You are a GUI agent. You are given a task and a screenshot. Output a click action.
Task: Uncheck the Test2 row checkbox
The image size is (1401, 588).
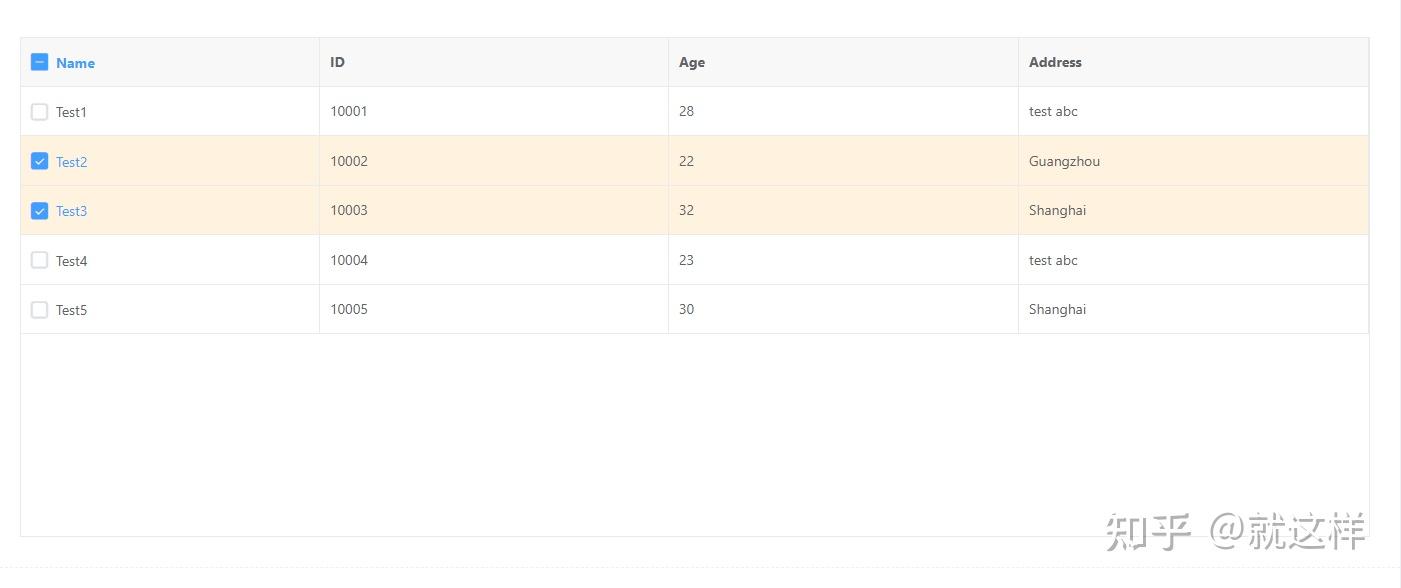39,160
